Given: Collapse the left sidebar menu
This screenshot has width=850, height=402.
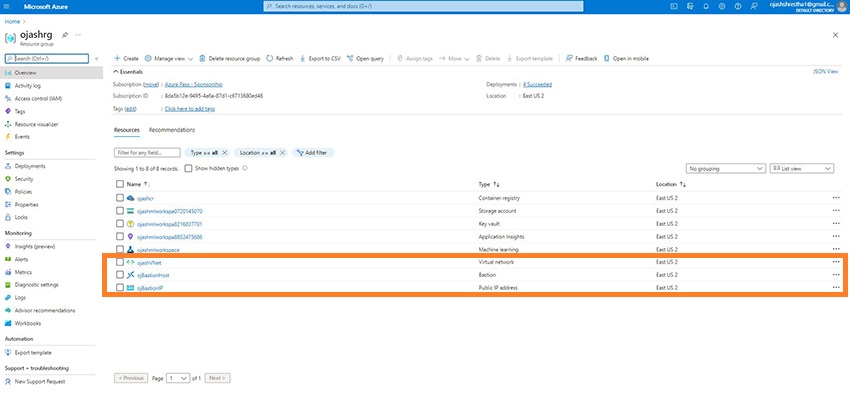Looking at the screenshot, I should (x=96, y=59).
